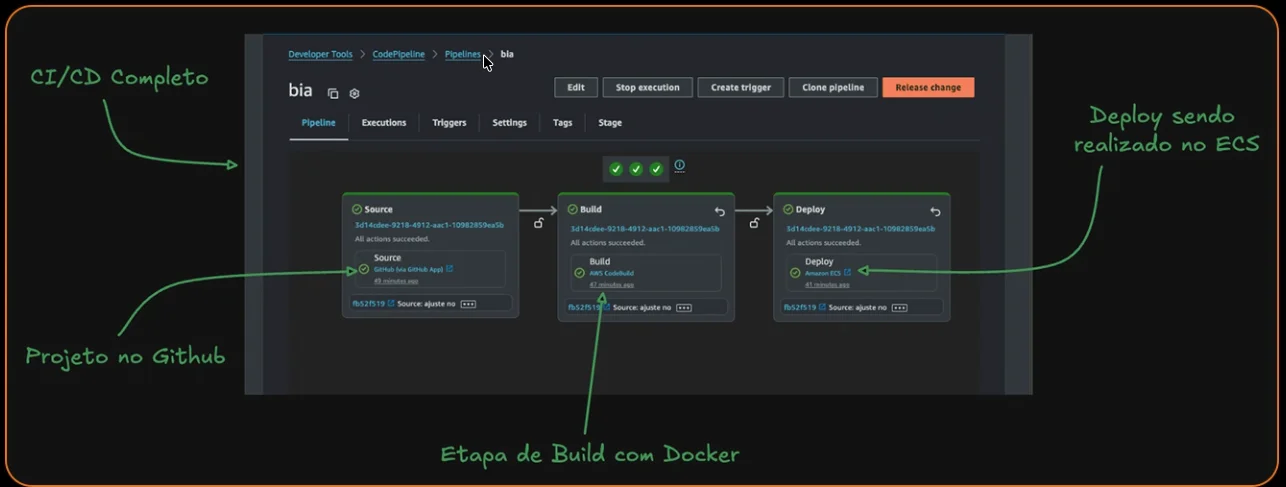Click the success icon beside the GitHub source action
1286x487 pixels.
pos(364,269)
